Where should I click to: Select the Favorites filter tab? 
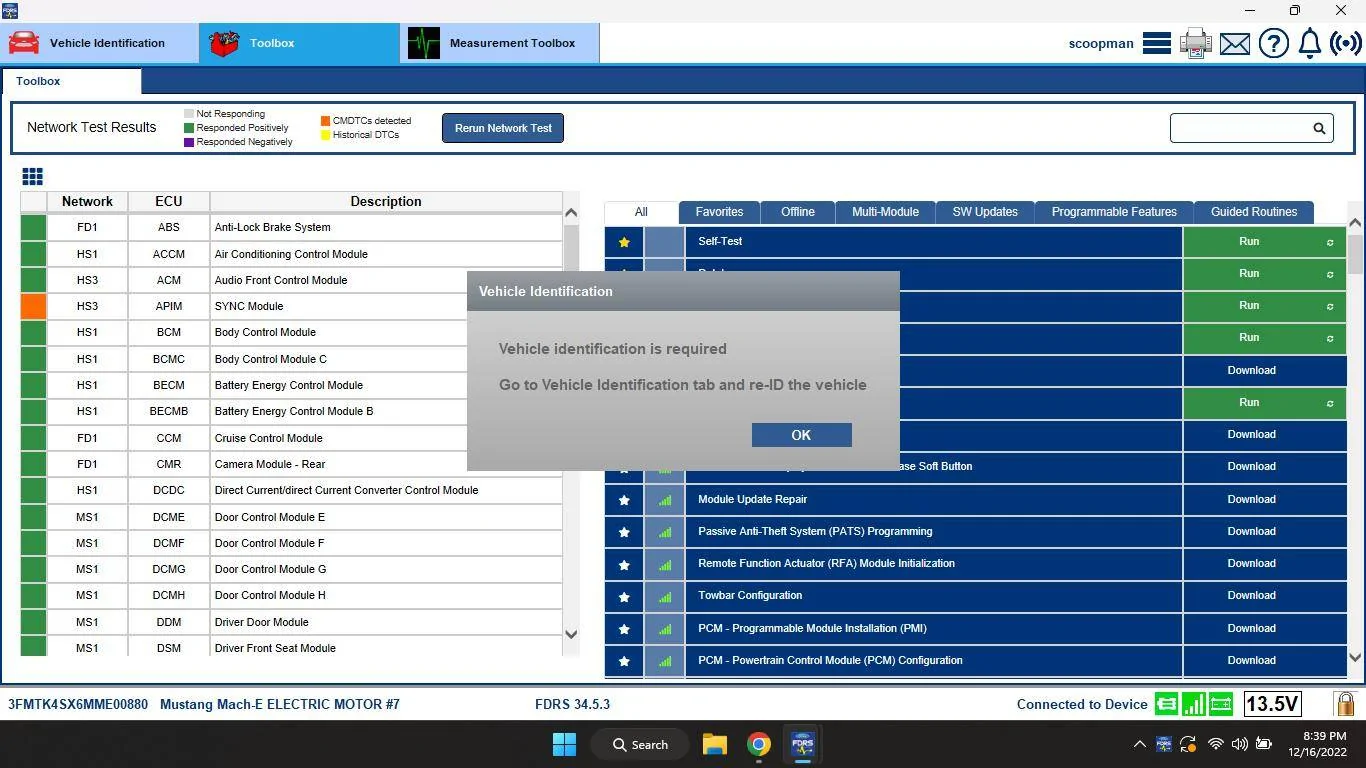[719, 212]
